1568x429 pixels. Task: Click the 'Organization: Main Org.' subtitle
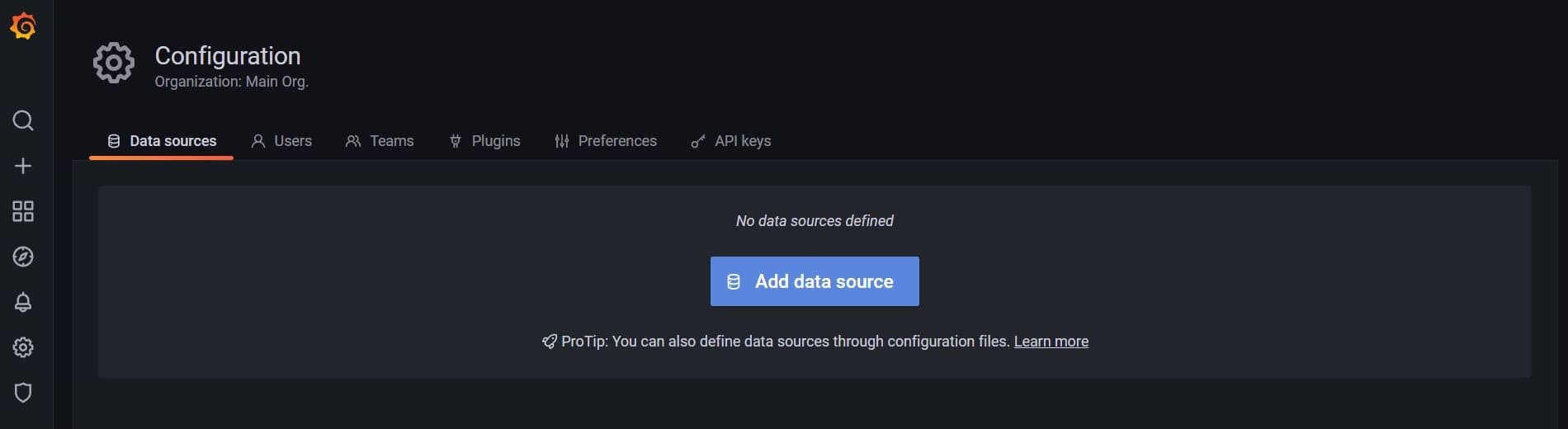[x=231, y=82]
